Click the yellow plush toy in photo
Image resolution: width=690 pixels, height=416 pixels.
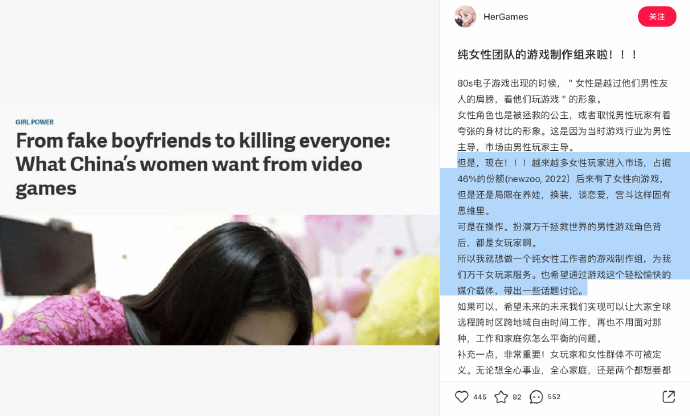(x=397, y=300)
